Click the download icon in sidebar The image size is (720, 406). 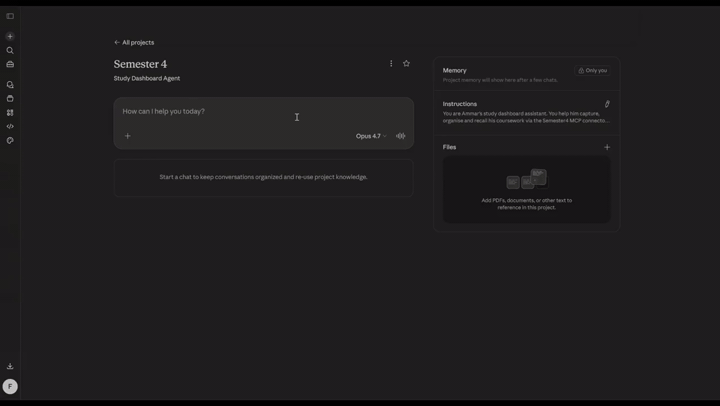coord(10,366)
